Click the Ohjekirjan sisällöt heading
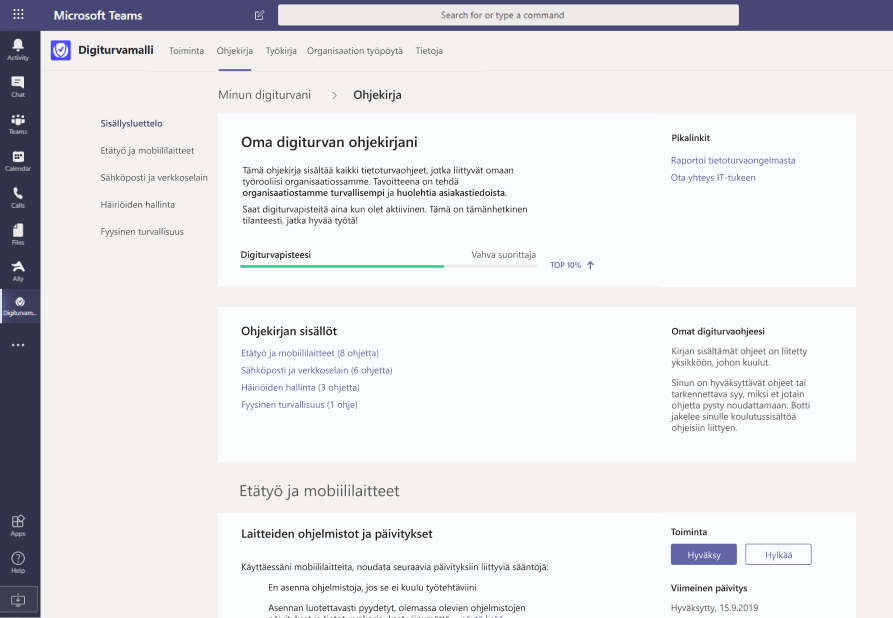 289,331
